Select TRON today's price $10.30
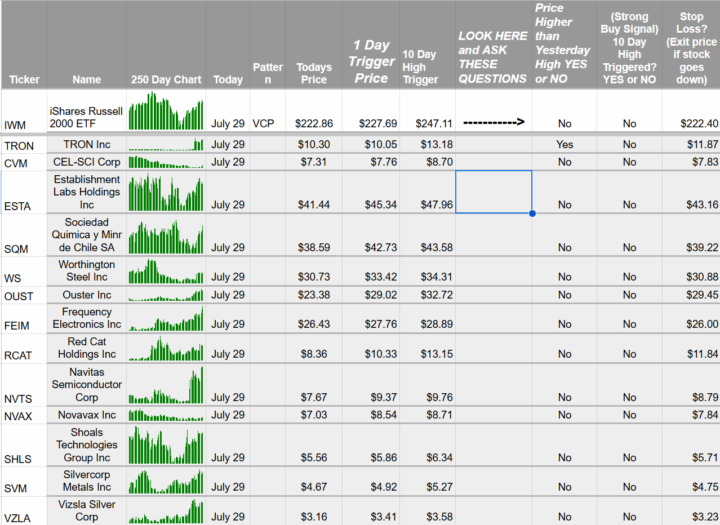 pos(314,144)
